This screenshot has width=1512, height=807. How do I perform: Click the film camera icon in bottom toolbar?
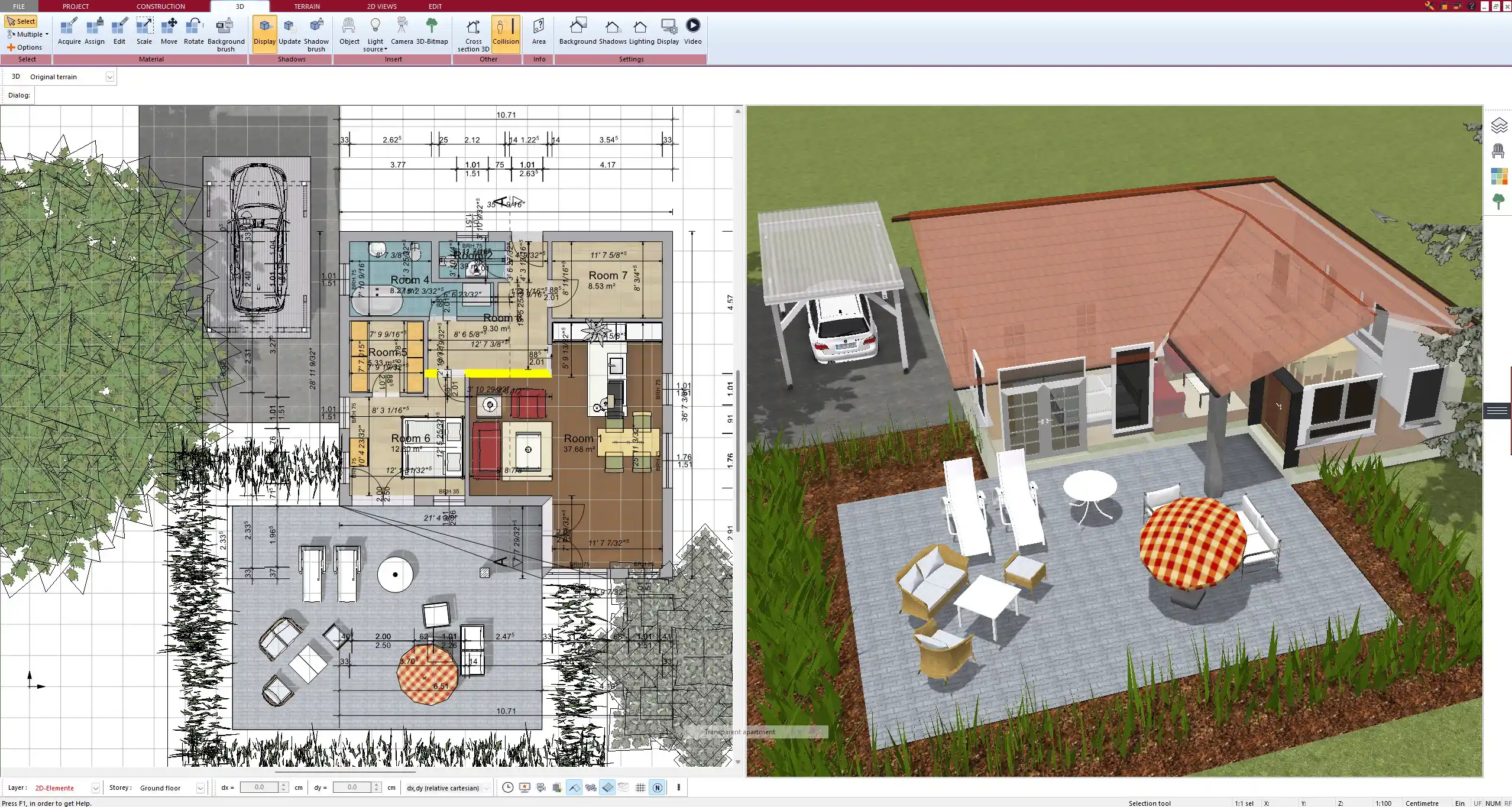coord(541,787)
